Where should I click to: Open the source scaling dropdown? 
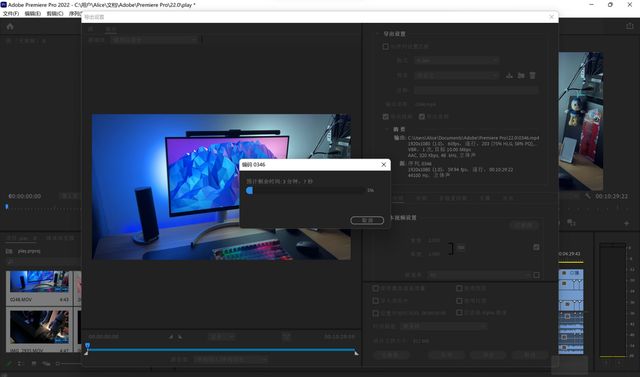pyautogui.click(x=154, y=40)
